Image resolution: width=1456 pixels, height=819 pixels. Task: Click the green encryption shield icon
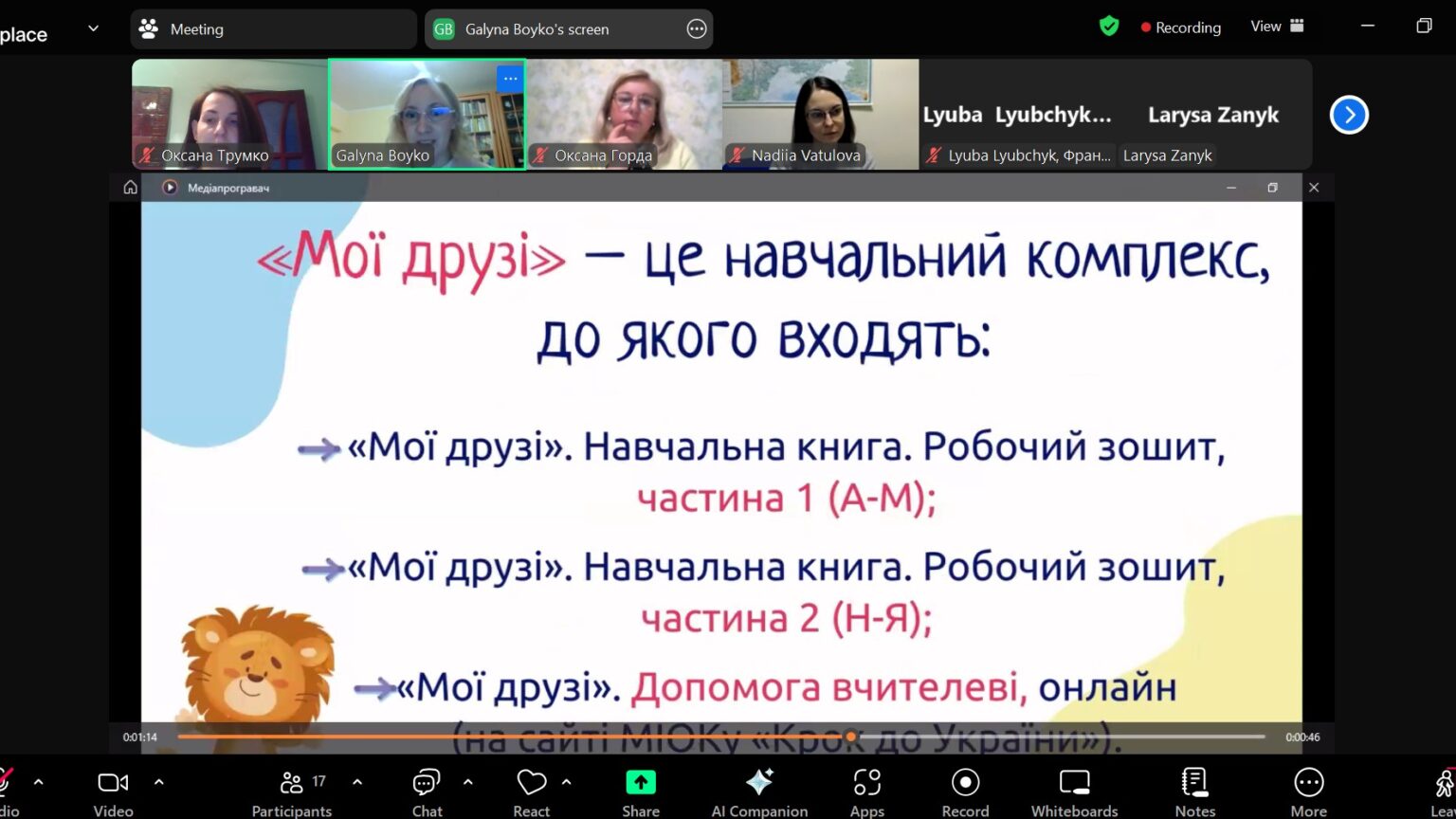coord(1109,27)
